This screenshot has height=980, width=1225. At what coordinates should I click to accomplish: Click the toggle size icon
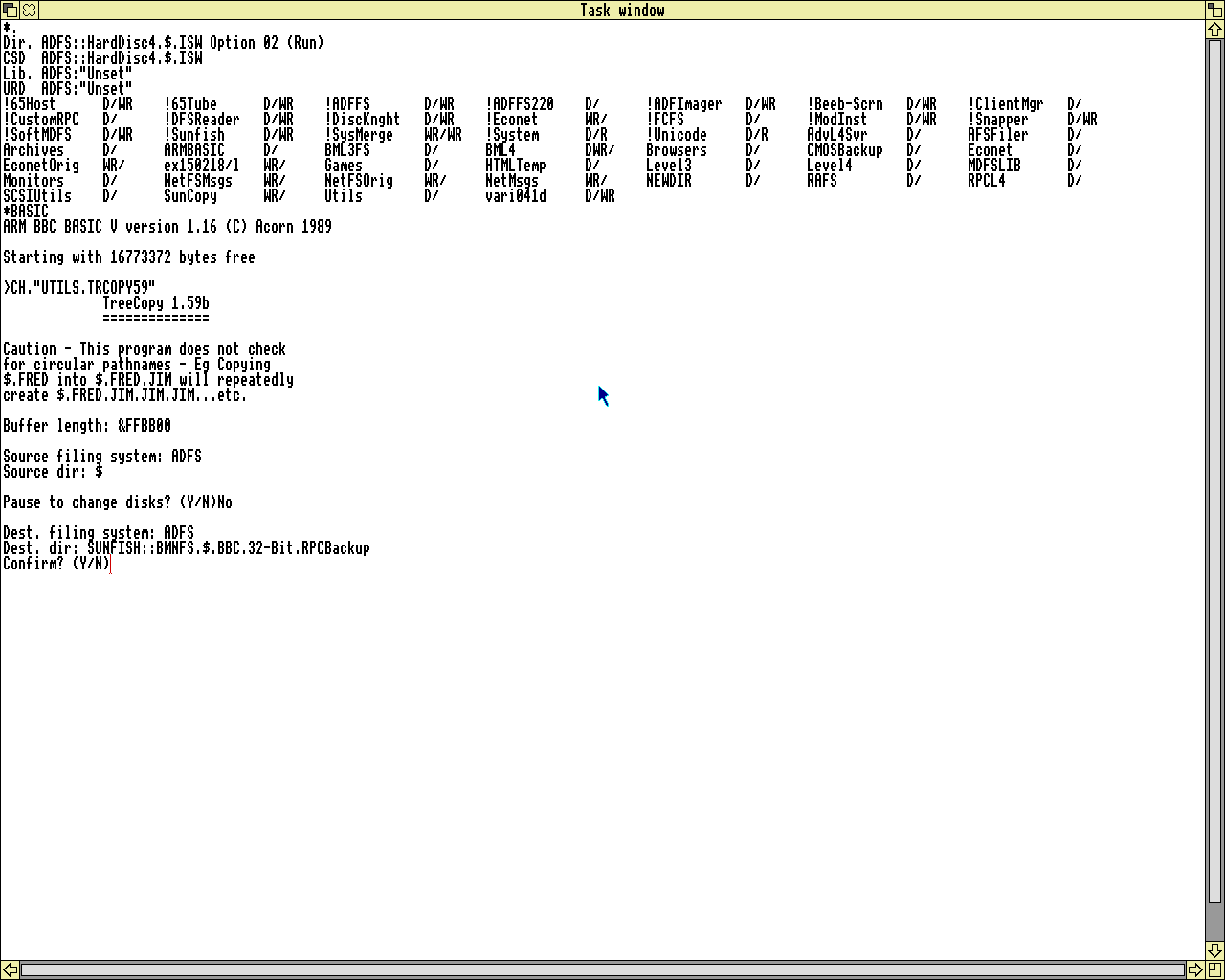click(x=1214, y=10)
